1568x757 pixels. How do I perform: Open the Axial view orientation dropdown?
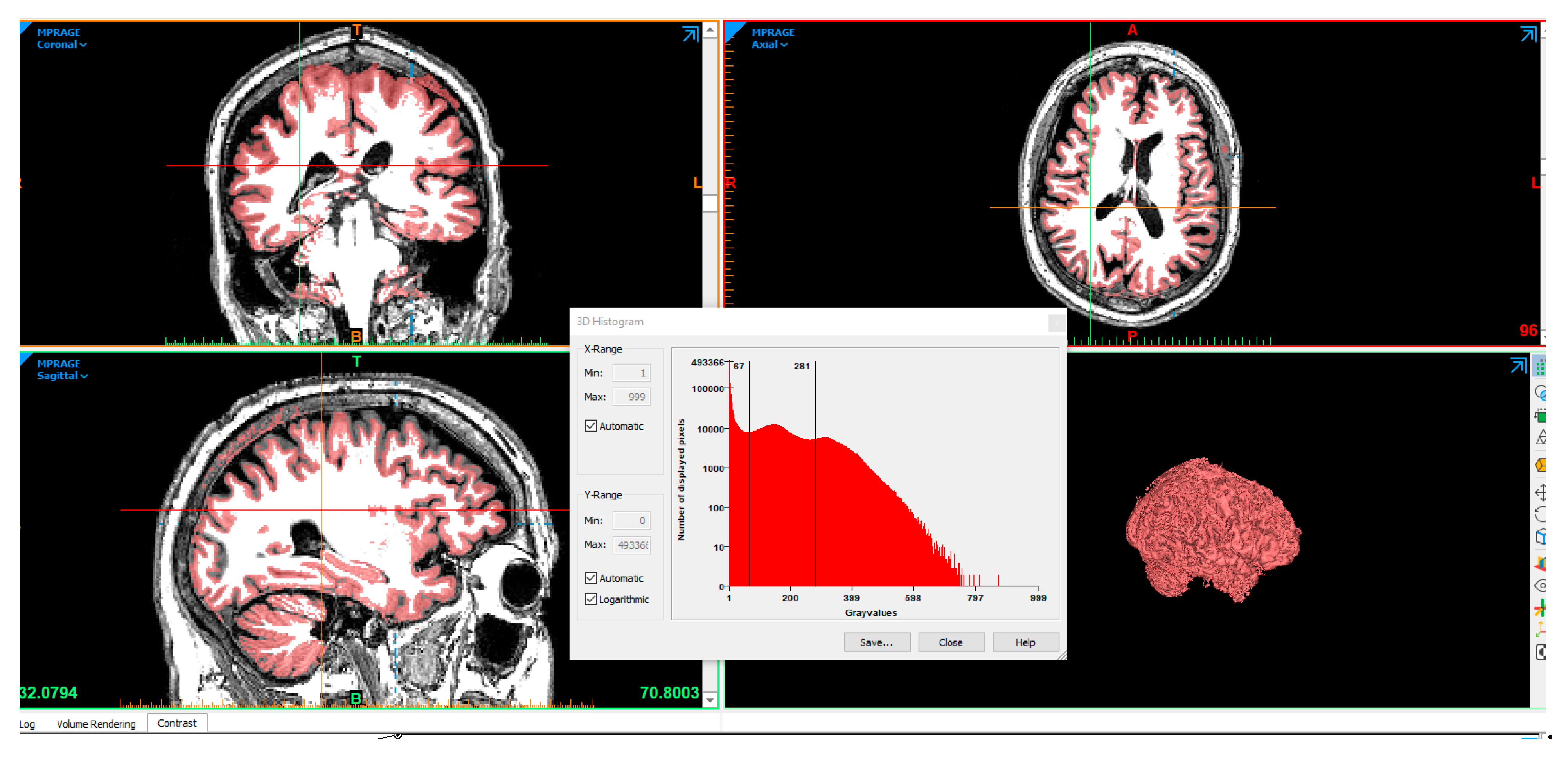769,45
